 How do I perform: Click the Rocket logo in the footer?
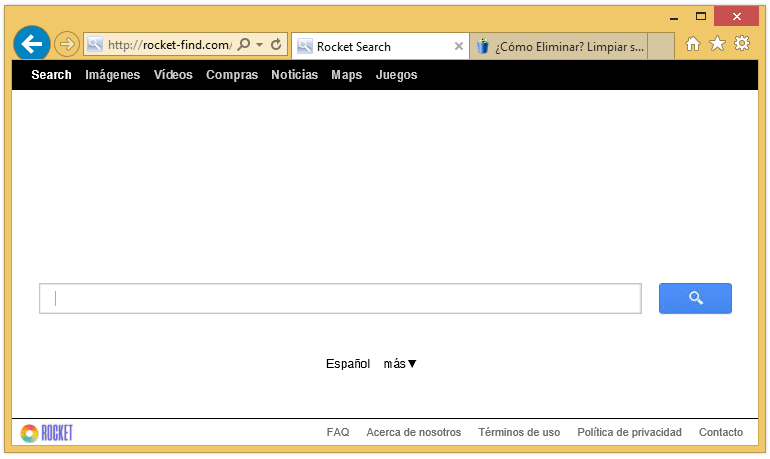tap(47, 433)
